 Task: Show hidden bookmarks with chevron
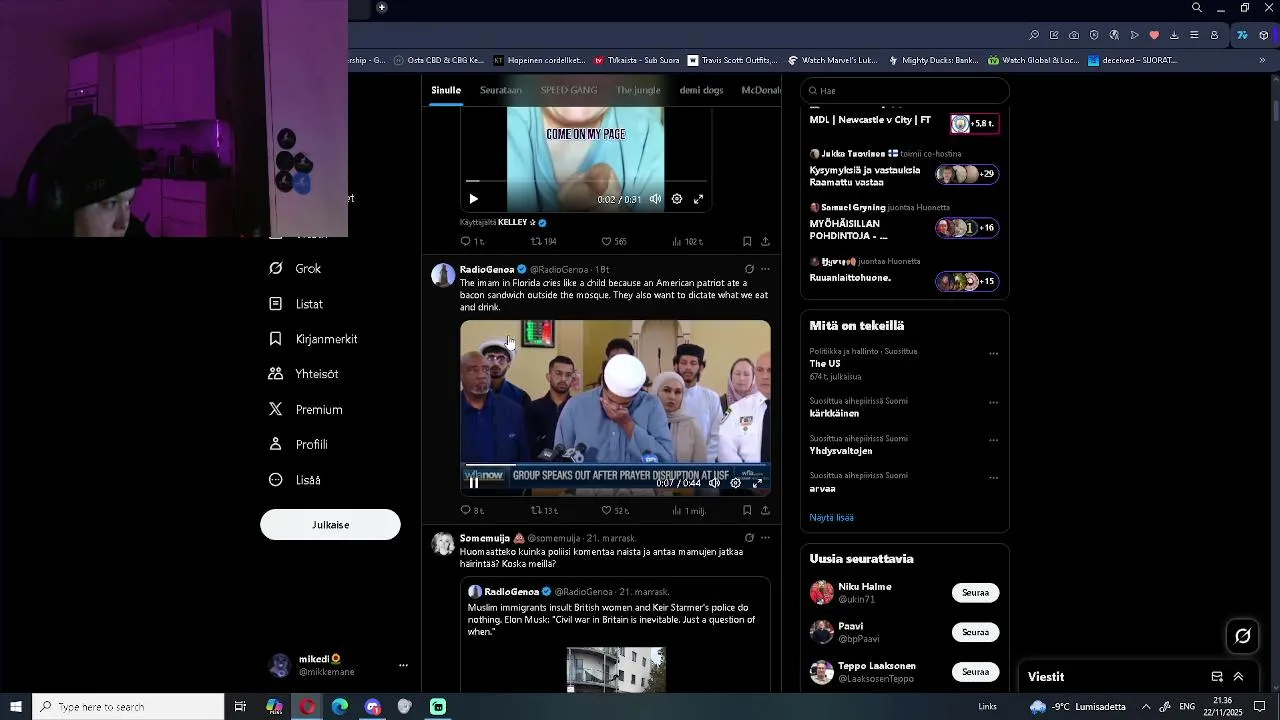[x=1262, y=60]
